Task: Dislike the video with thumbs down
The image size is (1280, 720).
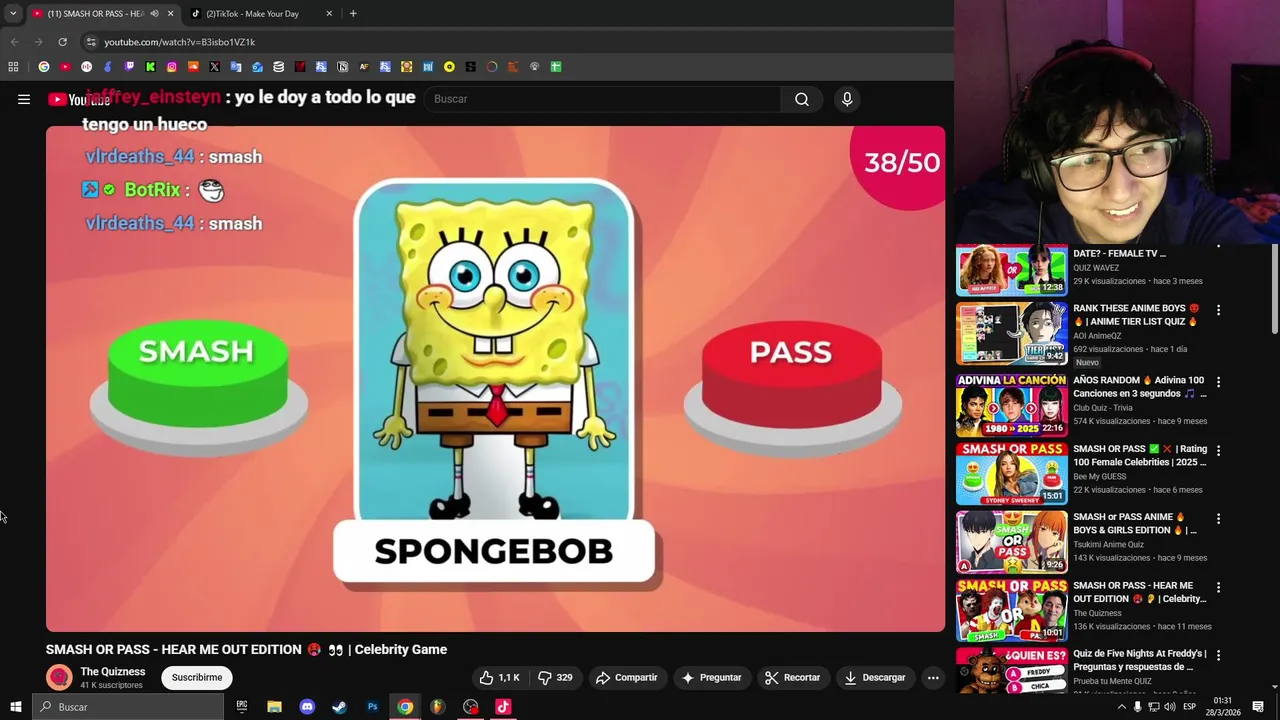Action: tap(555, 678)
